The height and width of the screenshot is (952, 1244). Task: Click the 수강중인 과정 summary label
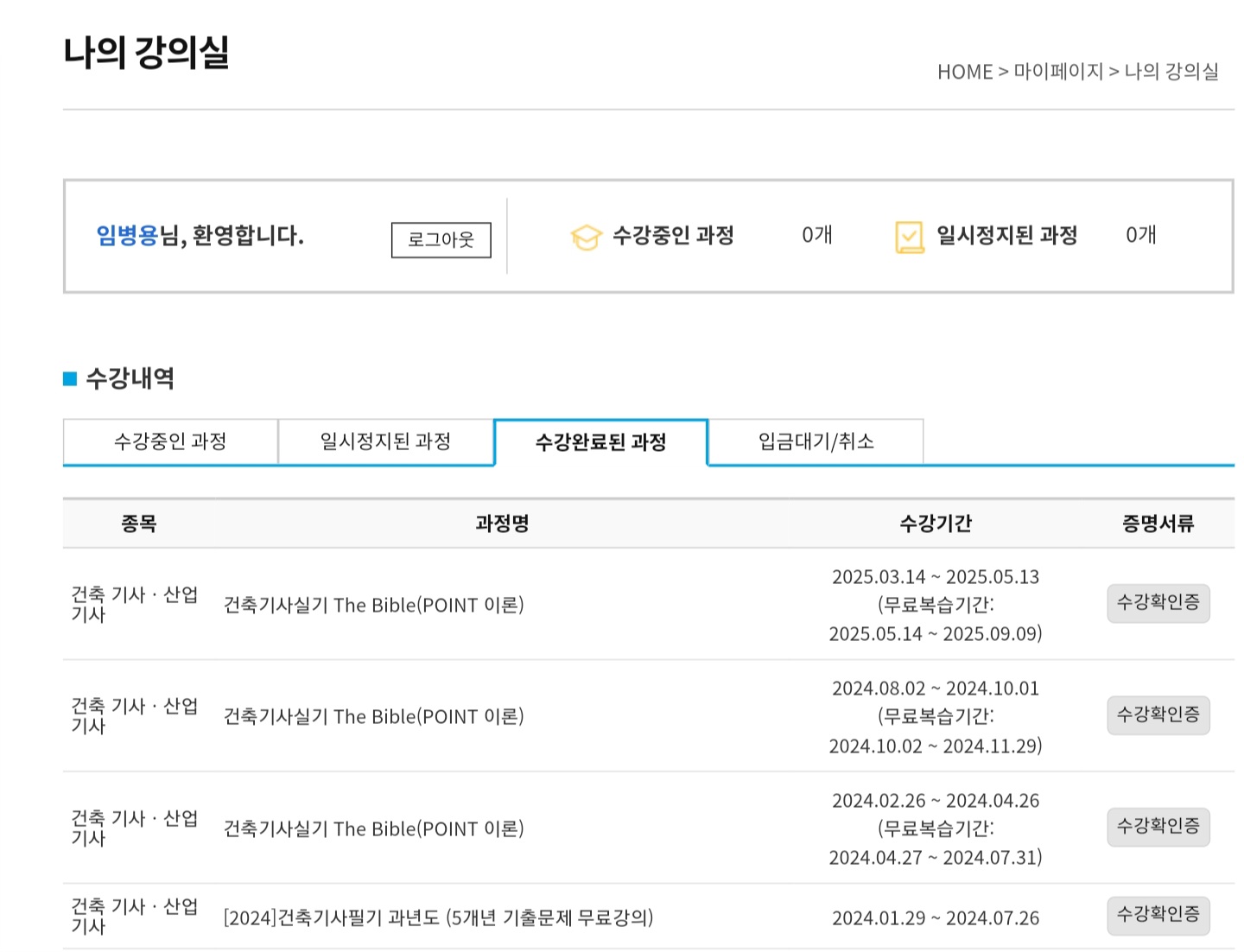pos(673,235)
